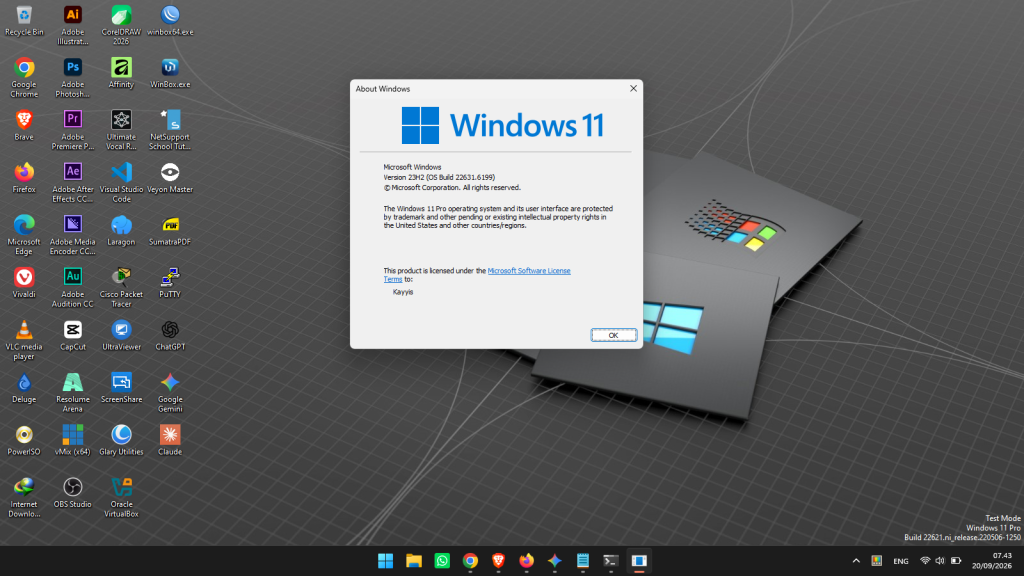Select the Claude desktop icon
Viewport: 1024px width, 576px height.
pyautogui.click(x=170, y=440)
